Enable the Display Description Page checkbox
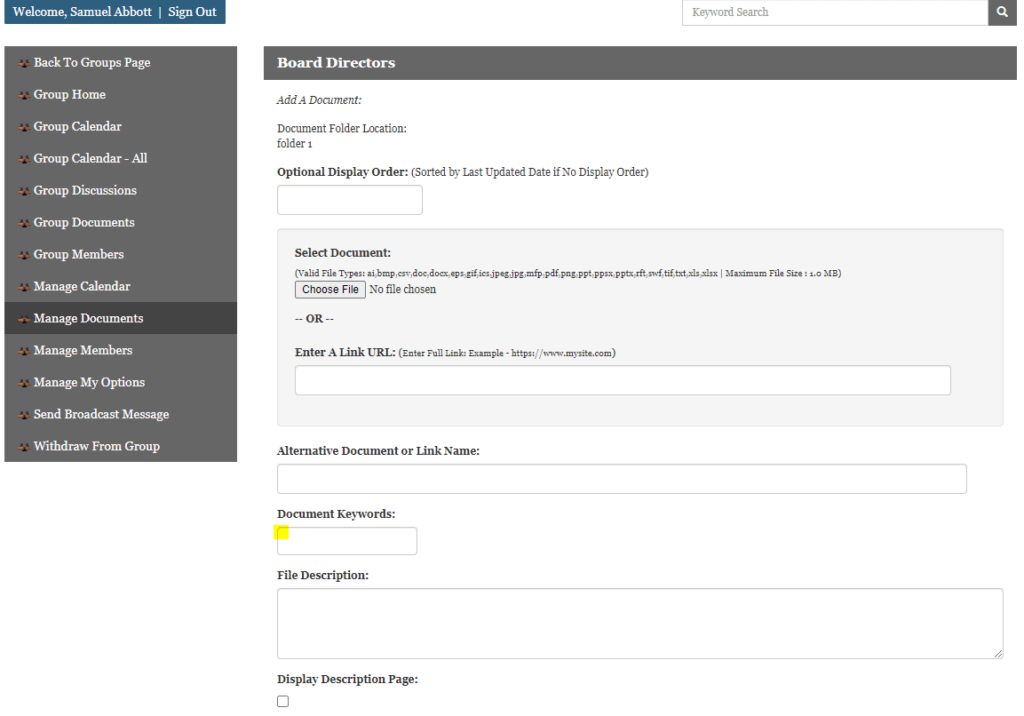Screen dimensions: 1024x716 (x=283, y=702)
